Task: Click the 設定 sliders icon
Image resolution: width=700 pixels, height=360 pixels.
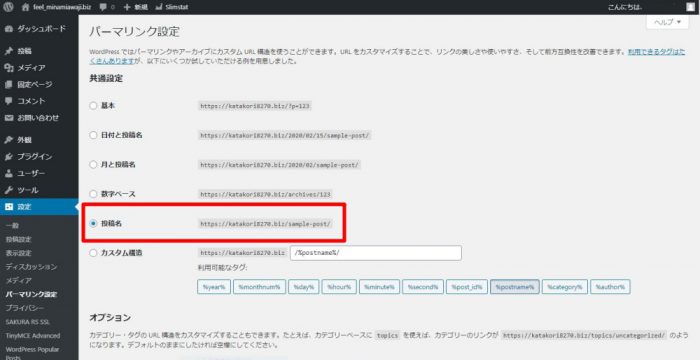Action: coord(8,207)
